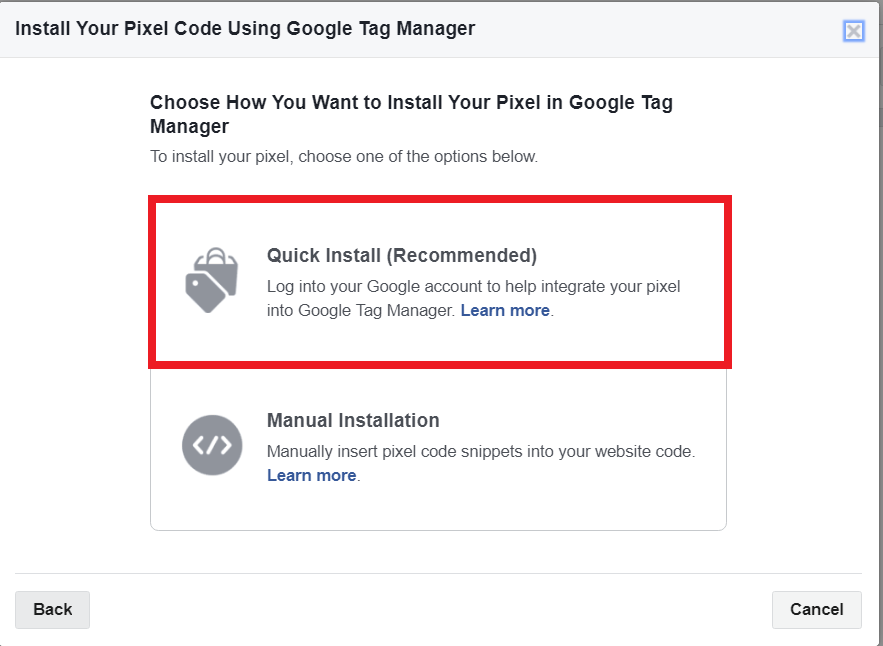This screenshot has height=646, width=883.
Task: Click 'into Google Tag Manager' text in Quick Install
Action: (x=361, y=310)
